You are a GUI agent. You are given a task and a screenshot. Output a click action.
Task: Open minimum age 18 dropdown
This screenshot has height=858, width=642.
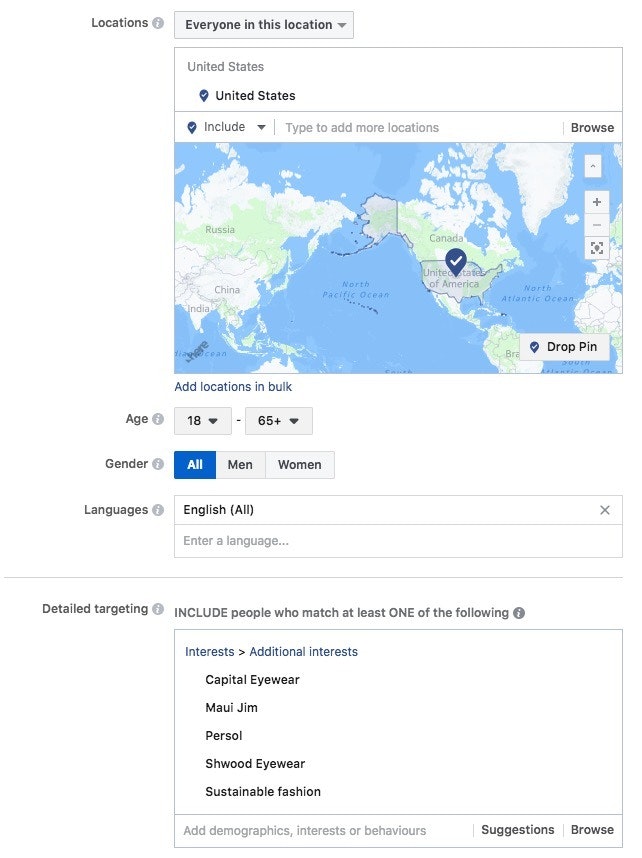click(203, 421)
